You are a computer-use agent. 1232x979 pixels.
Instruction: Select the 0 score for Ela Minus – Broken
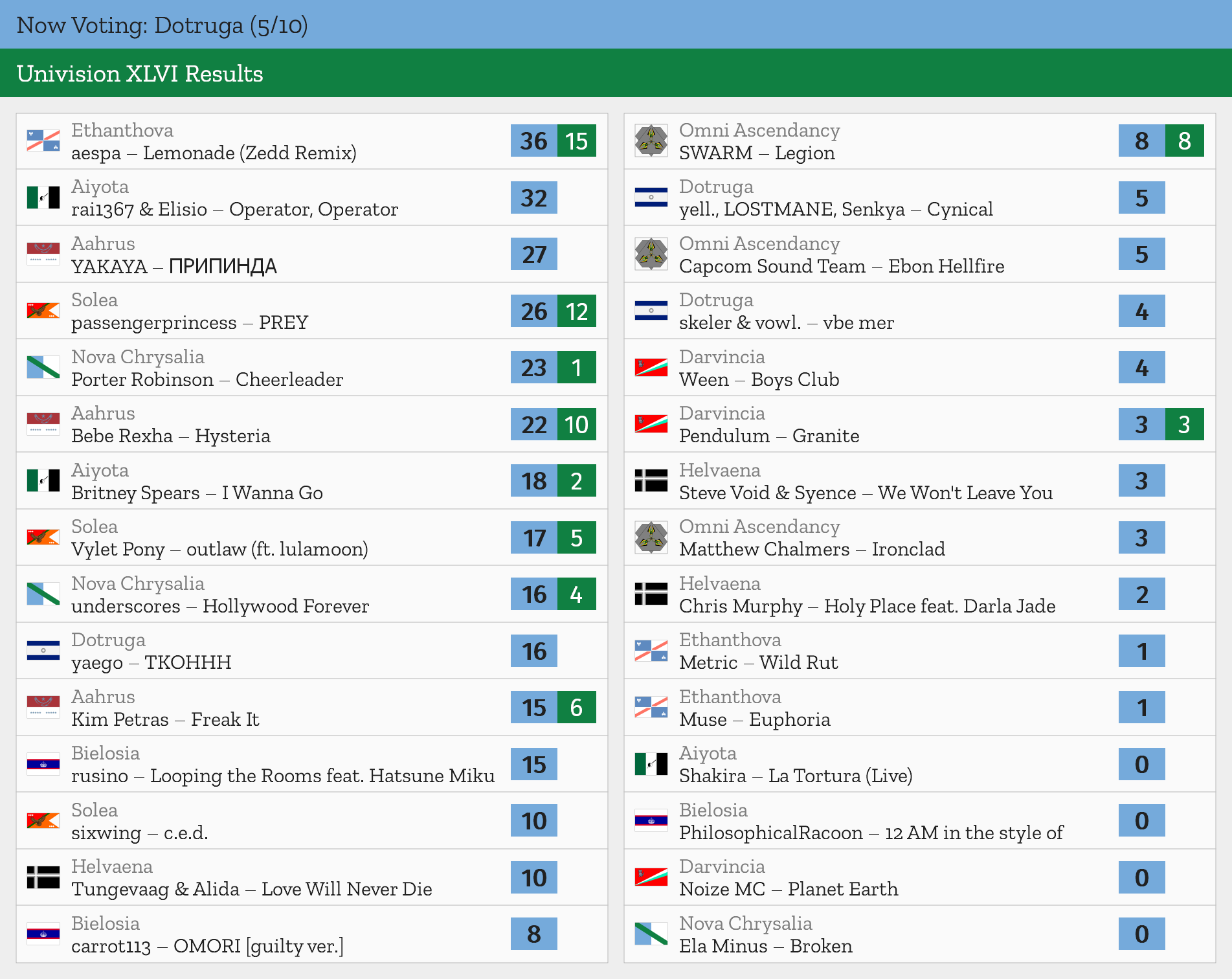(1142, 934)
